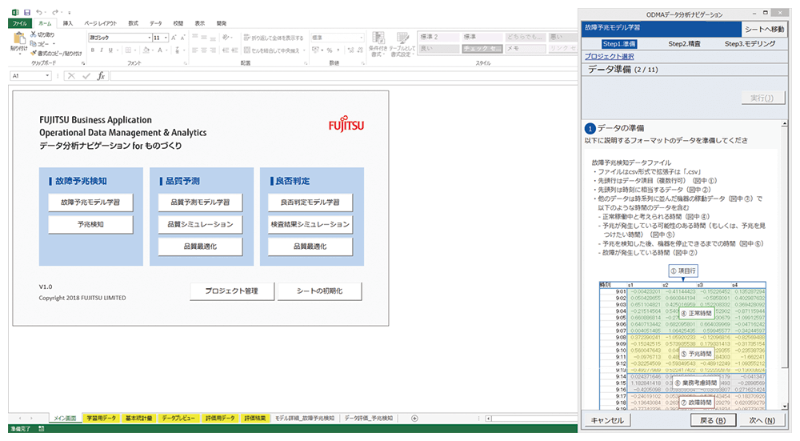
Task: Apply font color with the A icon
Action: click(x=161, y=50)
